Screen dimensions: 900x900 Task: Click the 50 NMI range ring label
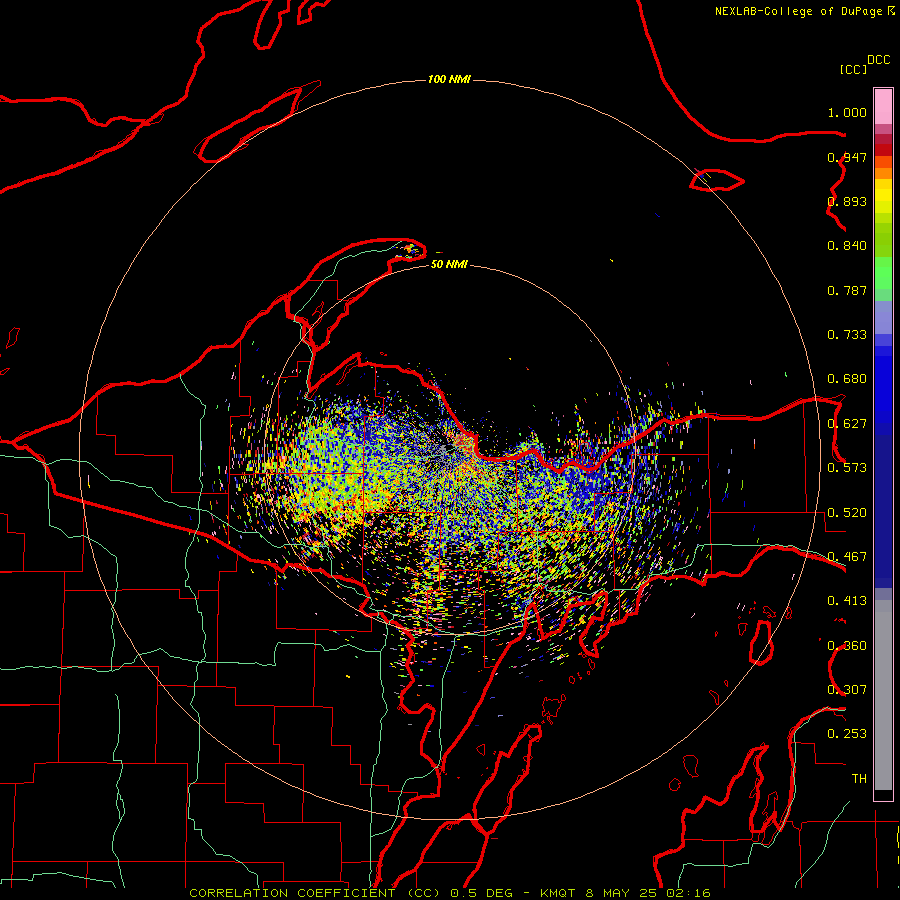449,264
